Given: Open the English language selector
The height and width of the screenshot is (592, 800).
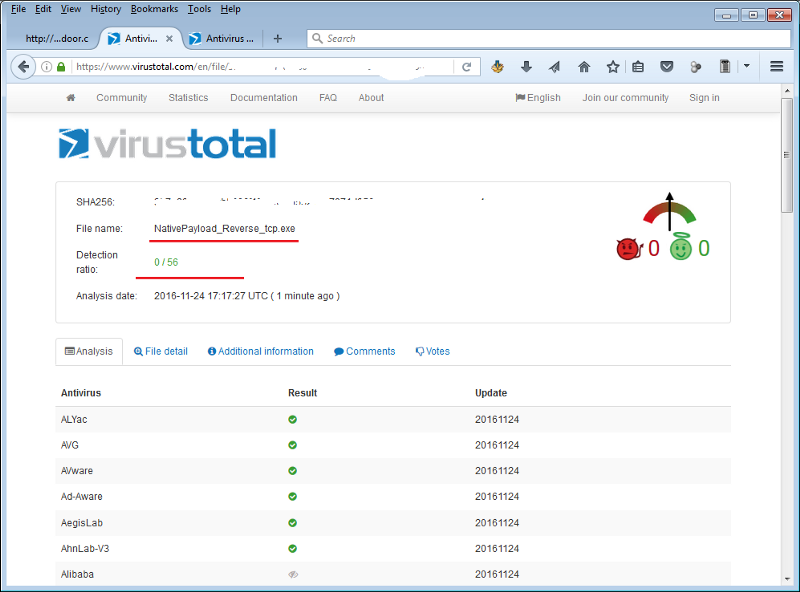Looking at the screenshot, I should pos(538,98).
